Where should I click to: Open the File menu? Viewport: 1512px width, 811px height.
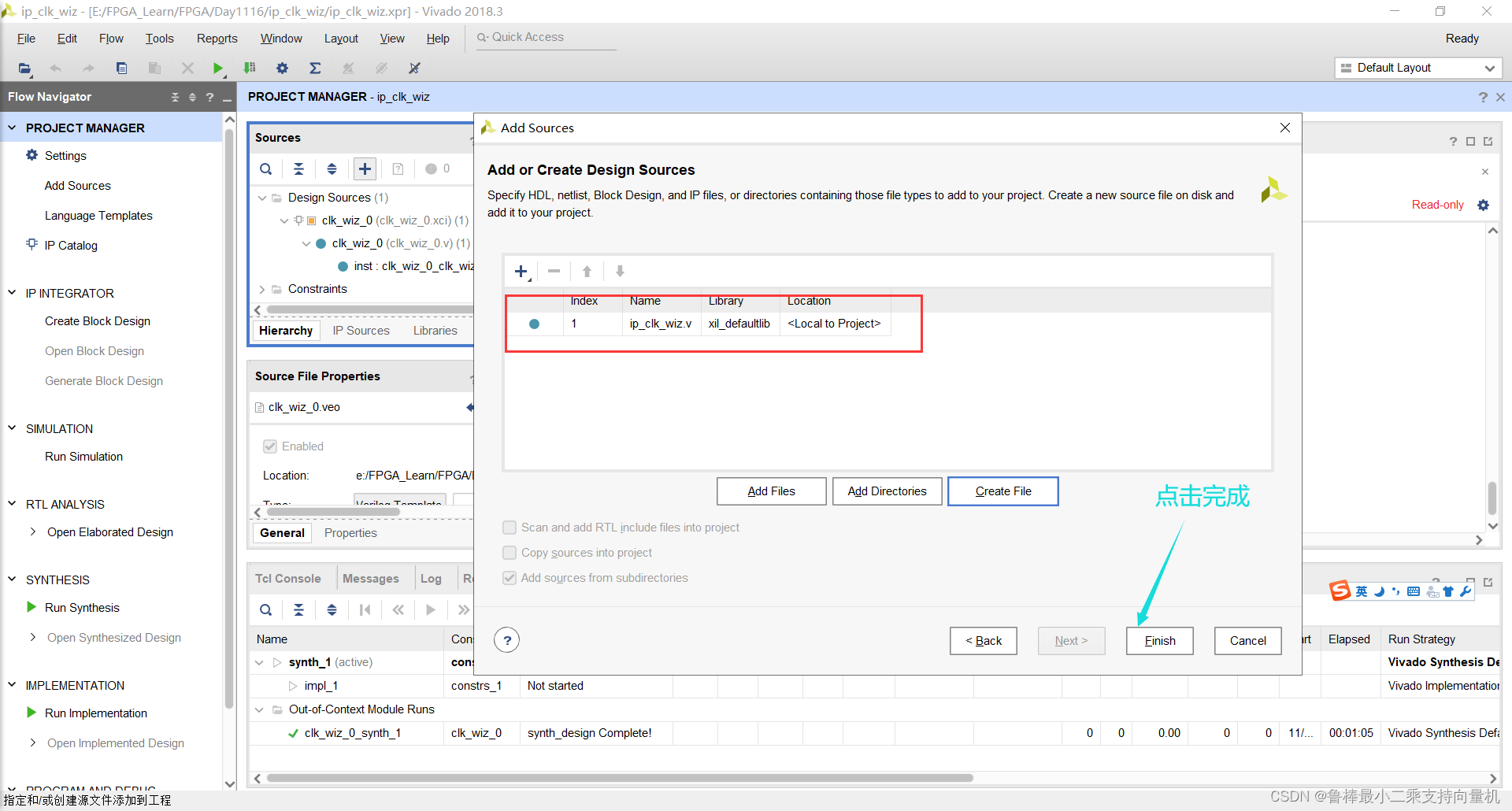[26, 39]
